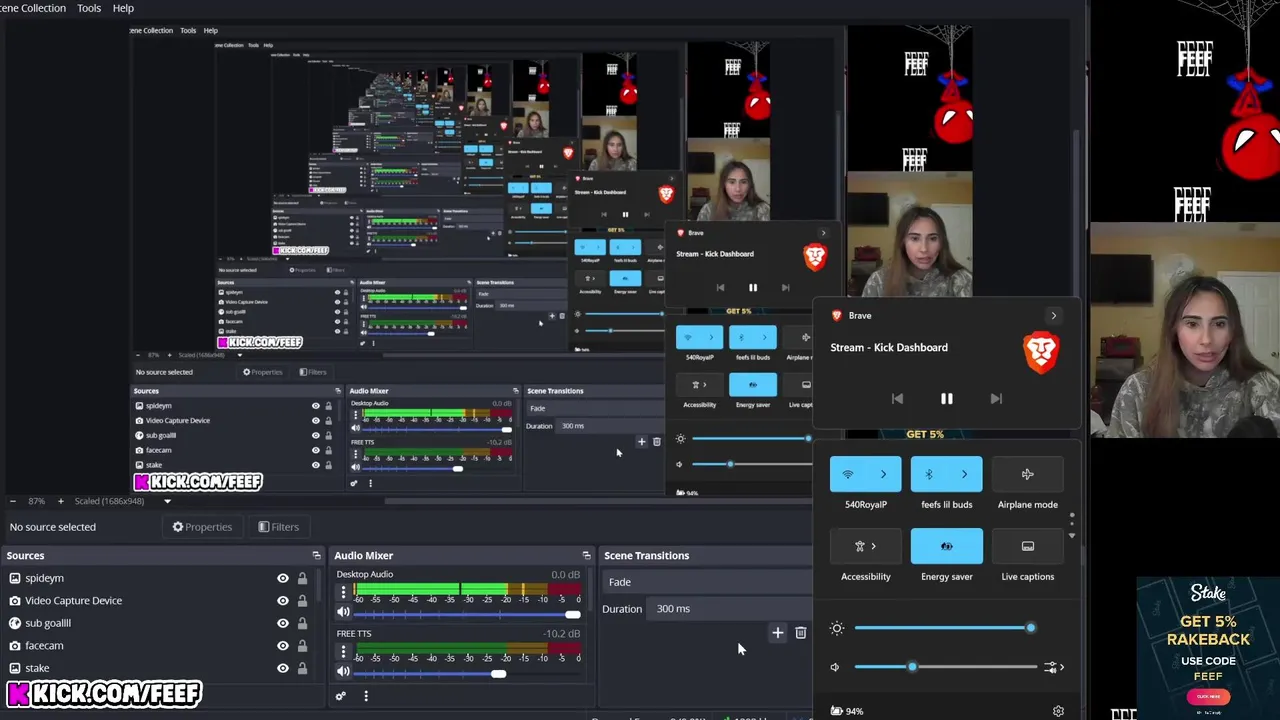Pop out the Sources dock
Image resolution: width=1280 pixels, height=720 pixels.
coord(317,555)
